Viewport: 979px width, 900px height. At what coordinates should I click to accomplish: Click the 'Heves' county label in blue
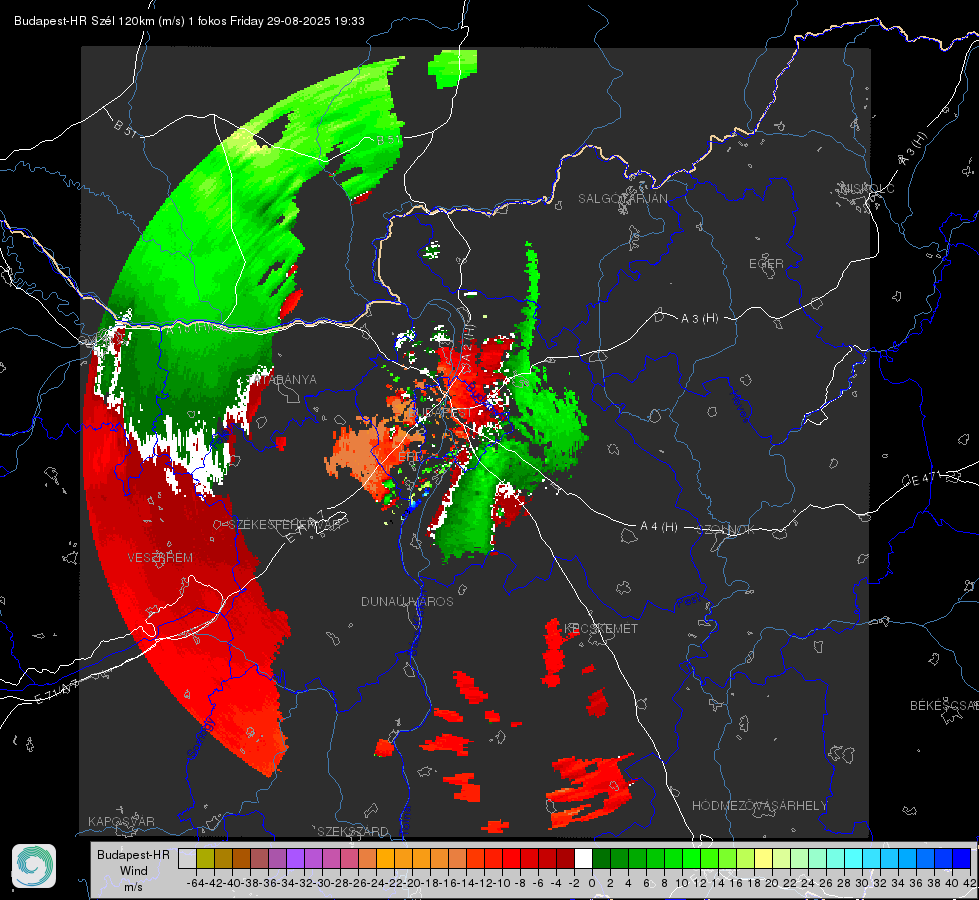pos(739,406)
